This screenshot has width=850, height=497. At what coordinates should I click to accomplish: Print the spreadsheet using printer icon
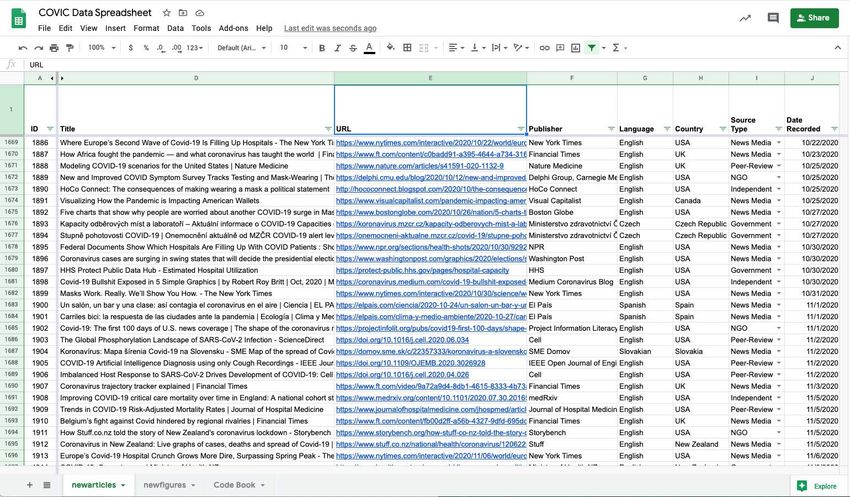(54, 48)
